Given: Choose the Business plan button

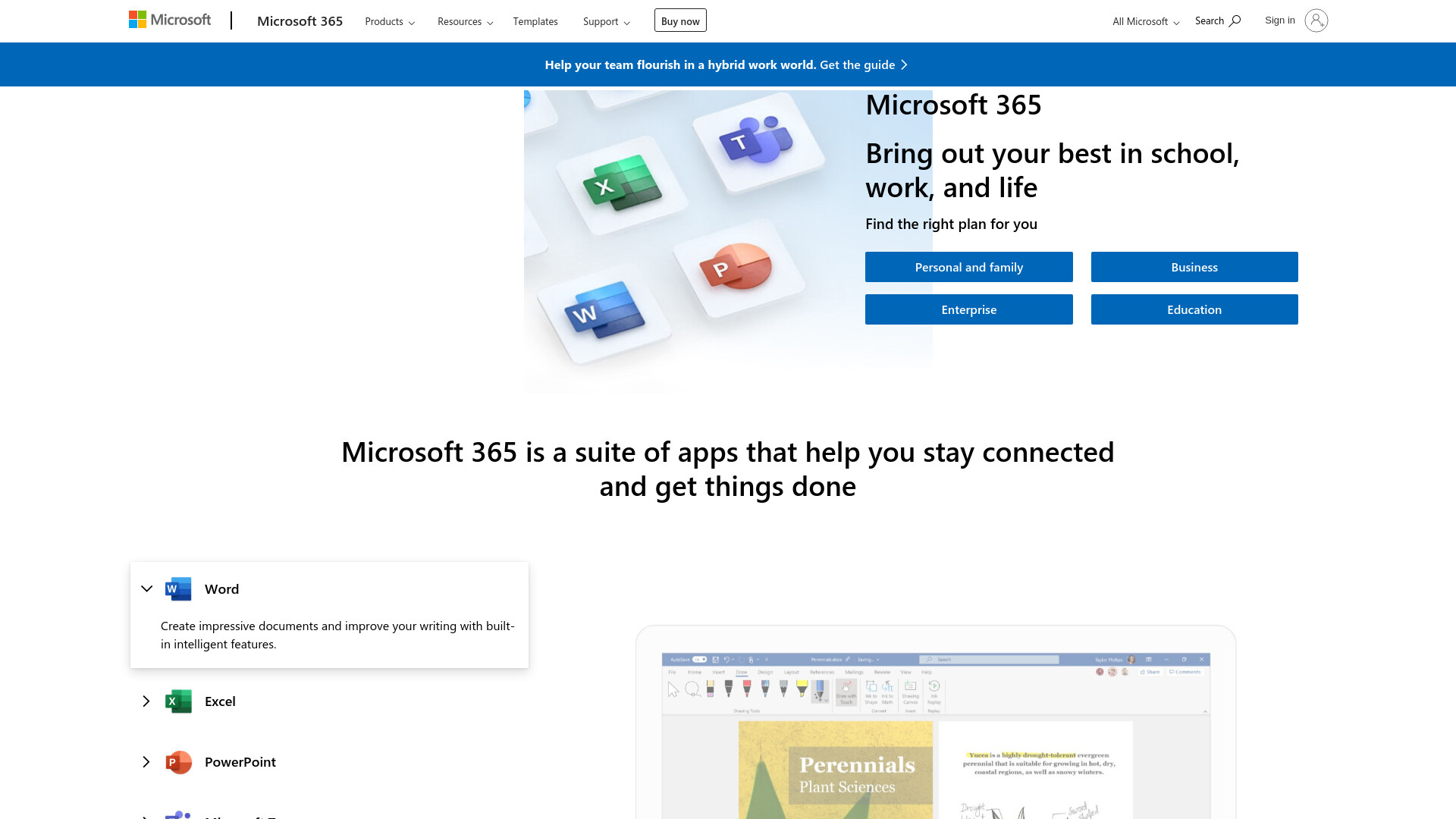Looking at the screenshot, I should click(1194, 267).
